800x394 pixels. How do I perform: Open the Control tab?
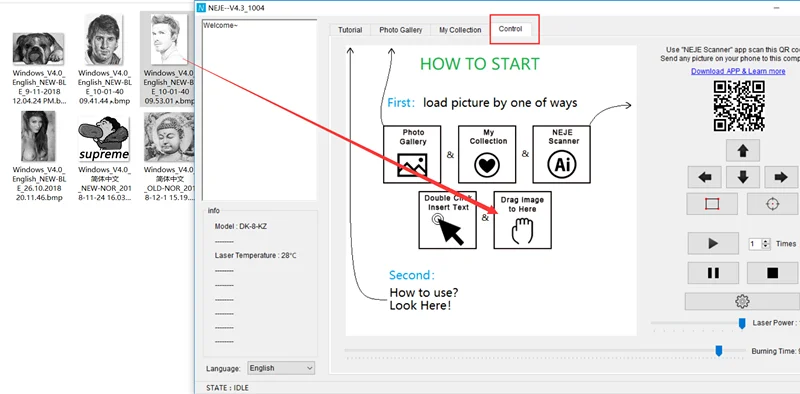tap(511, 29)
